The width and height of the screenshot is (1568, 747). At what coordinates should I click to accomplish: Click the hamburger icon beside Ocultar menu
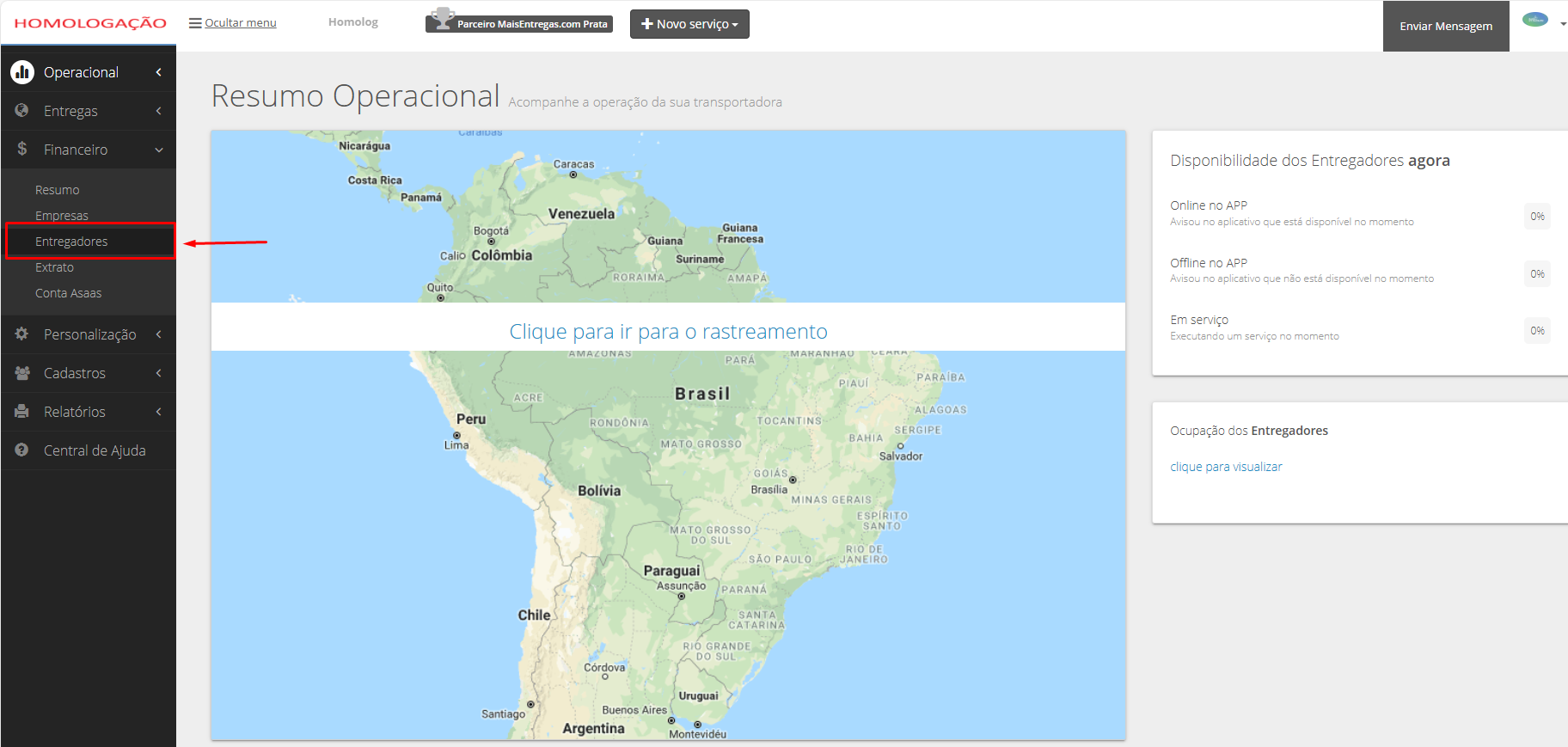point(195,23)
